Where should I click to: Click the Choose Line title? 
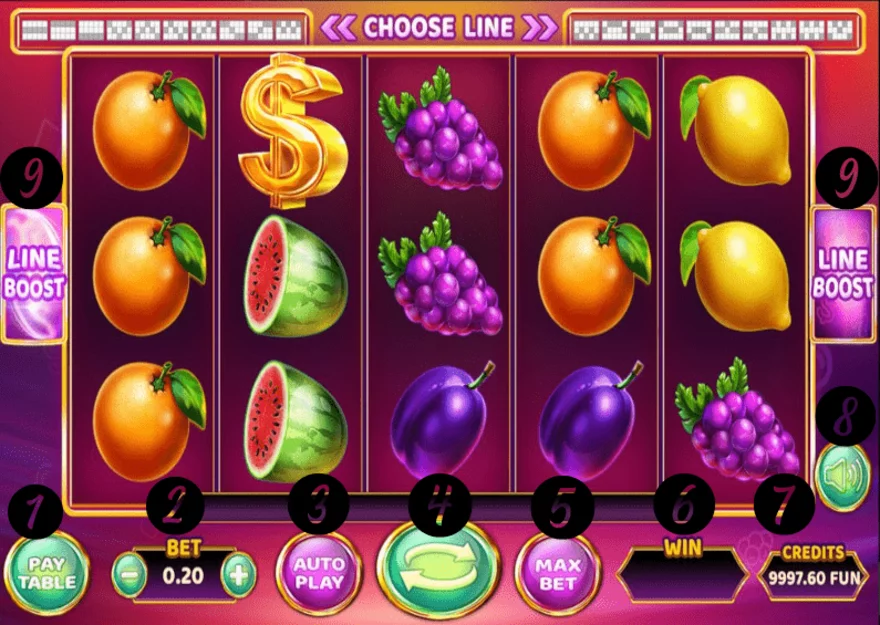click(438, 27)
